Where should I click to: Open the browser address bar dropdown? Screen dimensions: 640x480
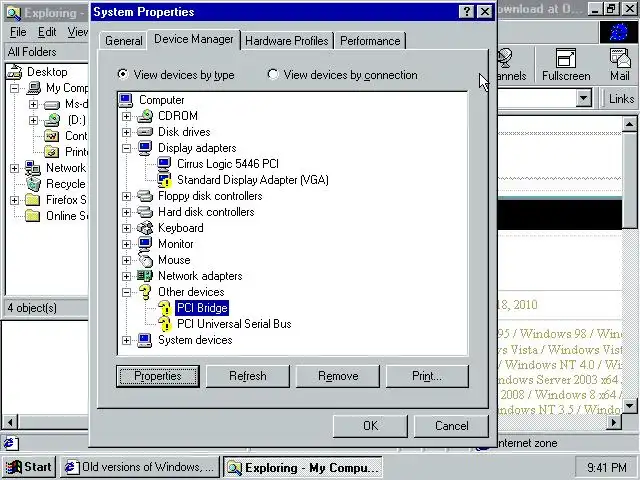[584, 98]
